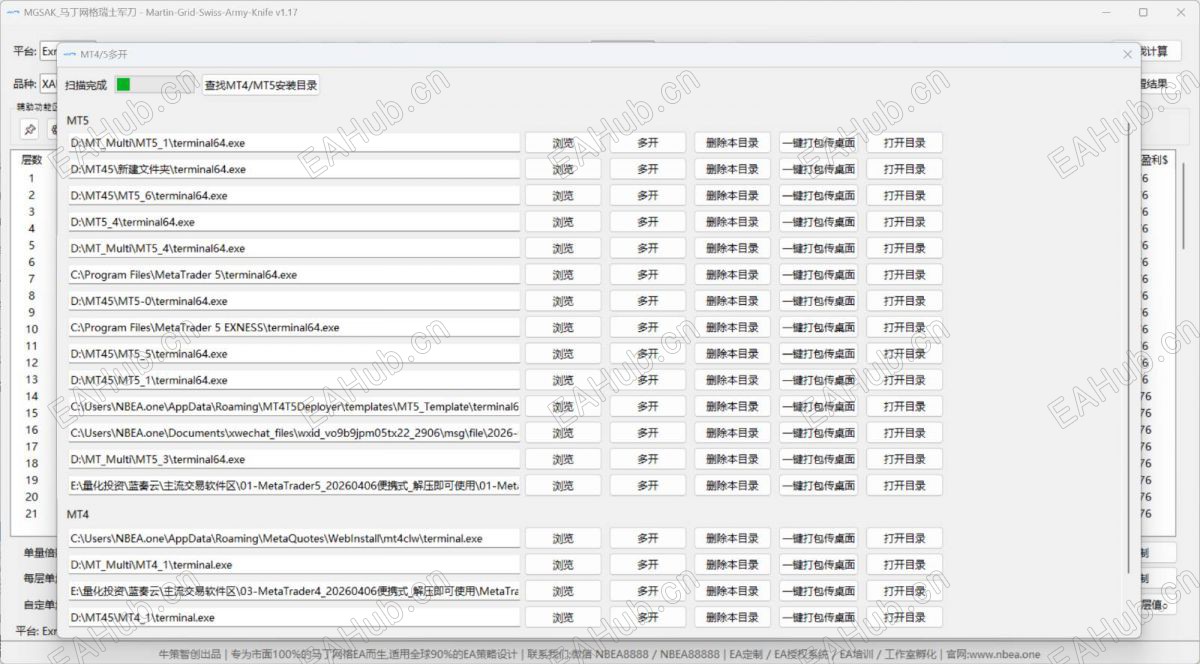Select path field MetaTrader 5 EXNESS\terminal64.exe
1200x664 pixels.
[x=294, y=327]
